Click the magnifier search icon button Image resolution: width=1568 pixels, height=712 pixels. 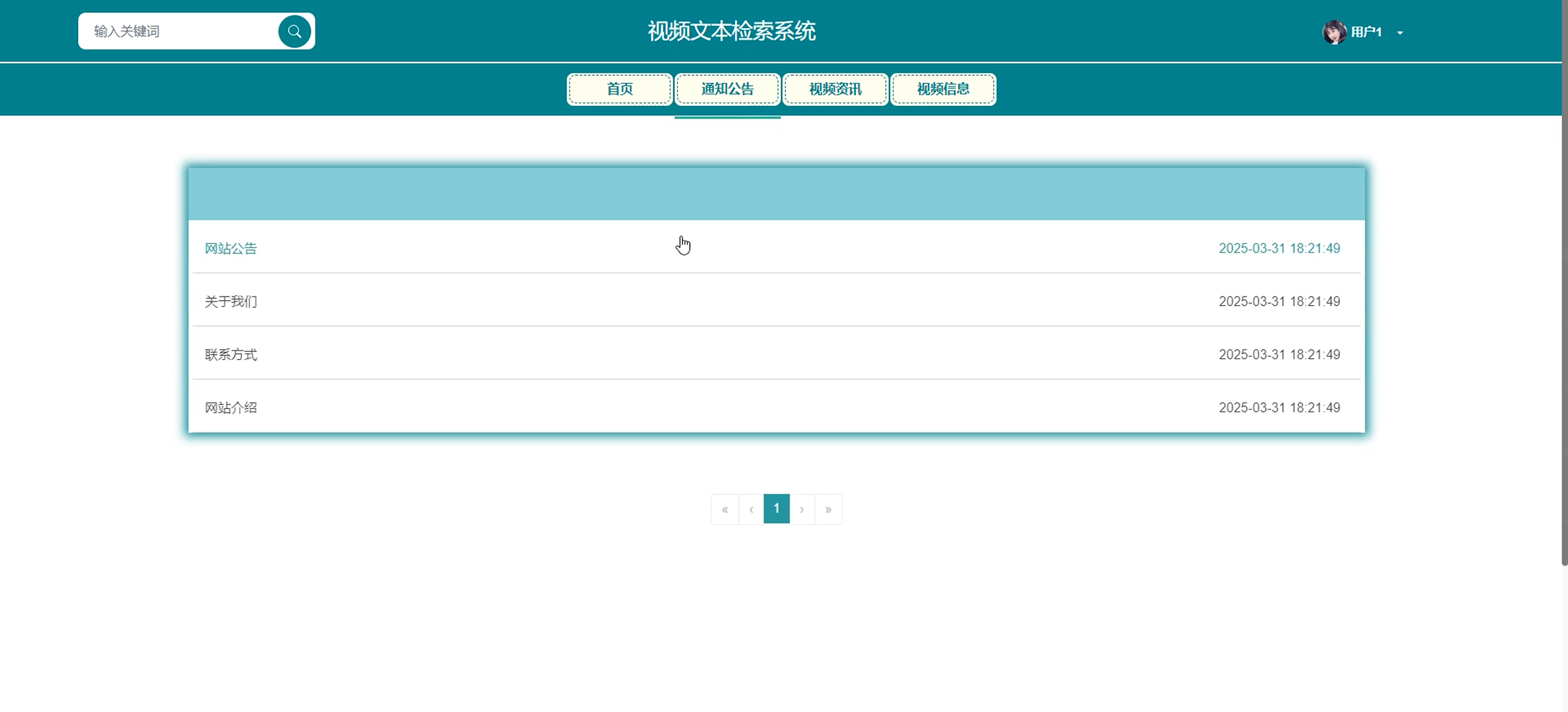[x=294, y=32]
